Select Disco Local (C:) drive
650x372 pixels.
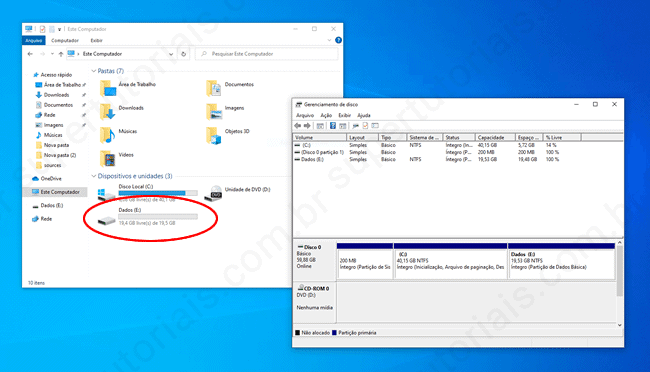148,193
